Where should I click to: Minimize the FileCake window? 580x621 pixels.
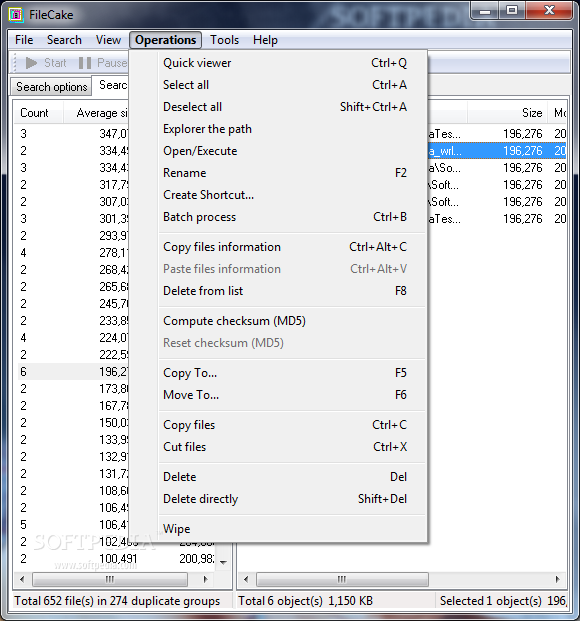(485, 11)
